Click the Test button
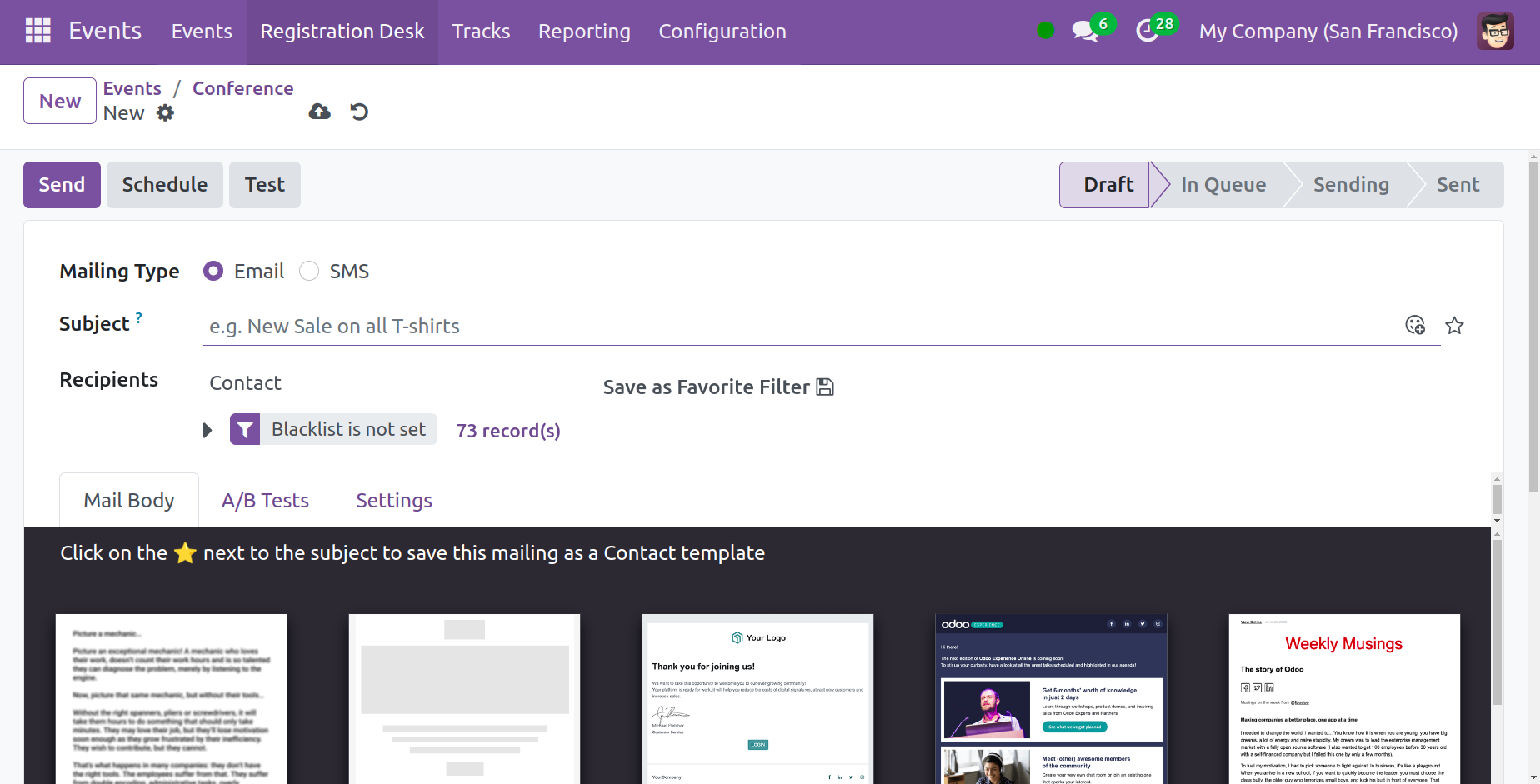Image resolution: width=1540 pixels, height=784 pixels. point(265,184)
